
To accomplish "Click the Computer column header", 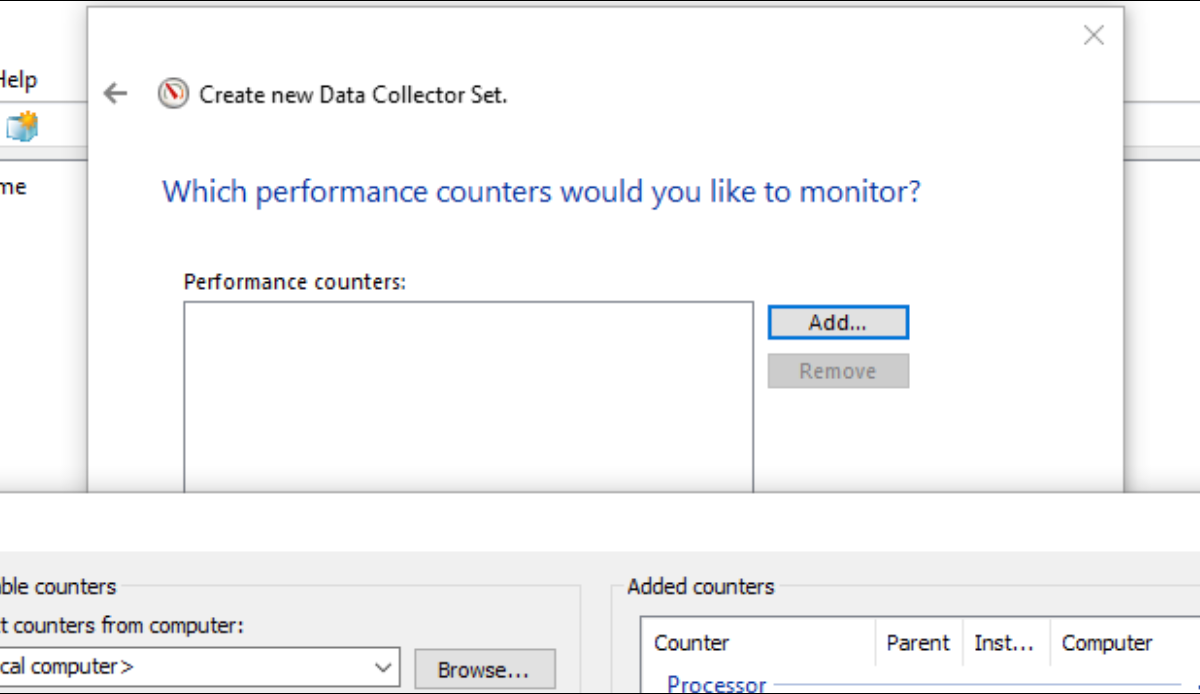I will [1107, 643].
